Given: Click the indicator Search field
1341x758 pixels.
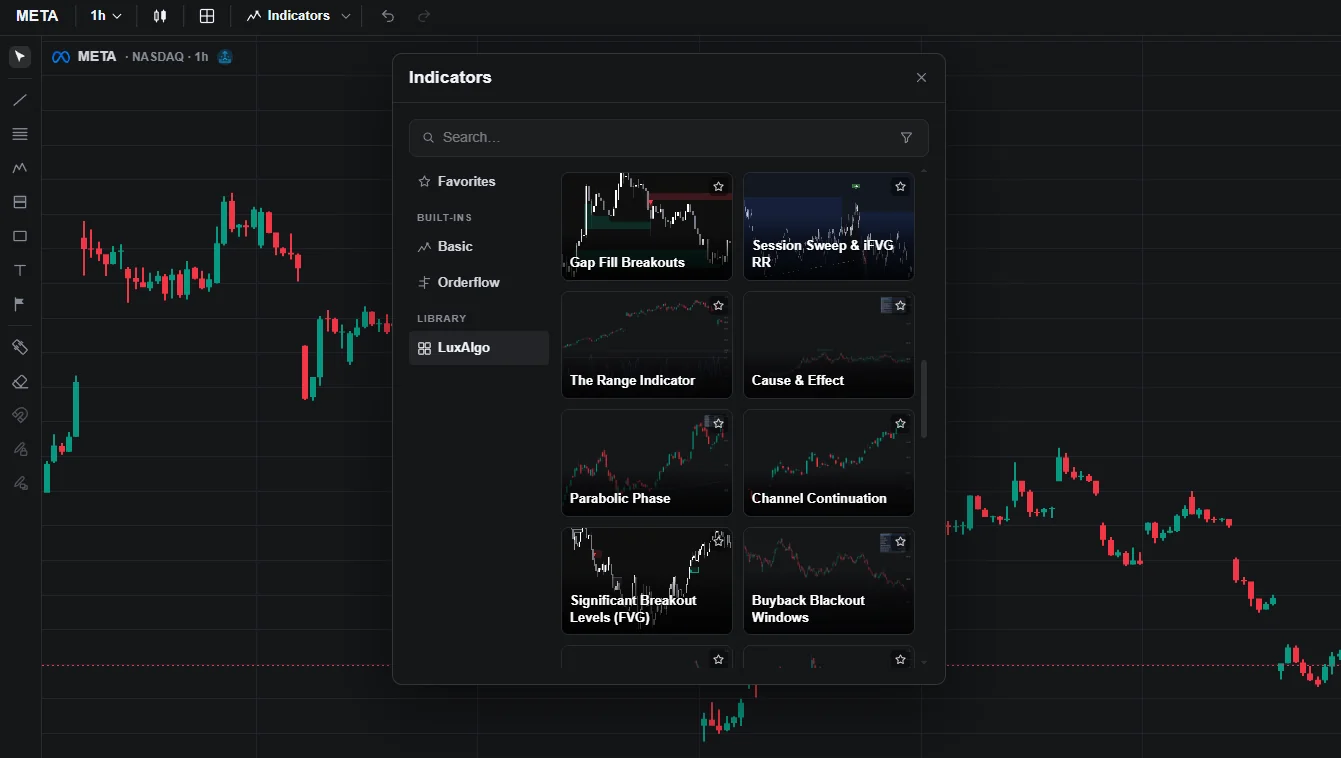Looking at the screenshot, I should (668, 138).
